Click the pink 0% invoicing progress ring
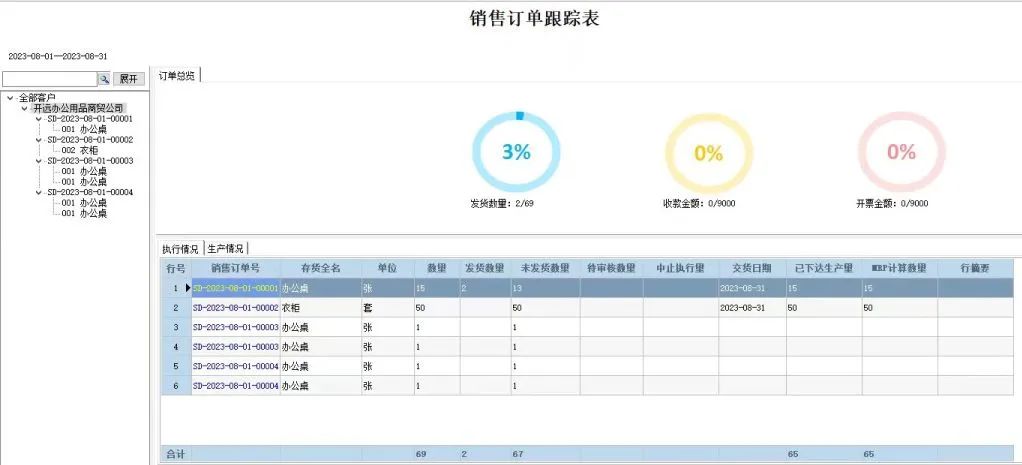Viewport: 1022px width, 465px height. (901, 152)
